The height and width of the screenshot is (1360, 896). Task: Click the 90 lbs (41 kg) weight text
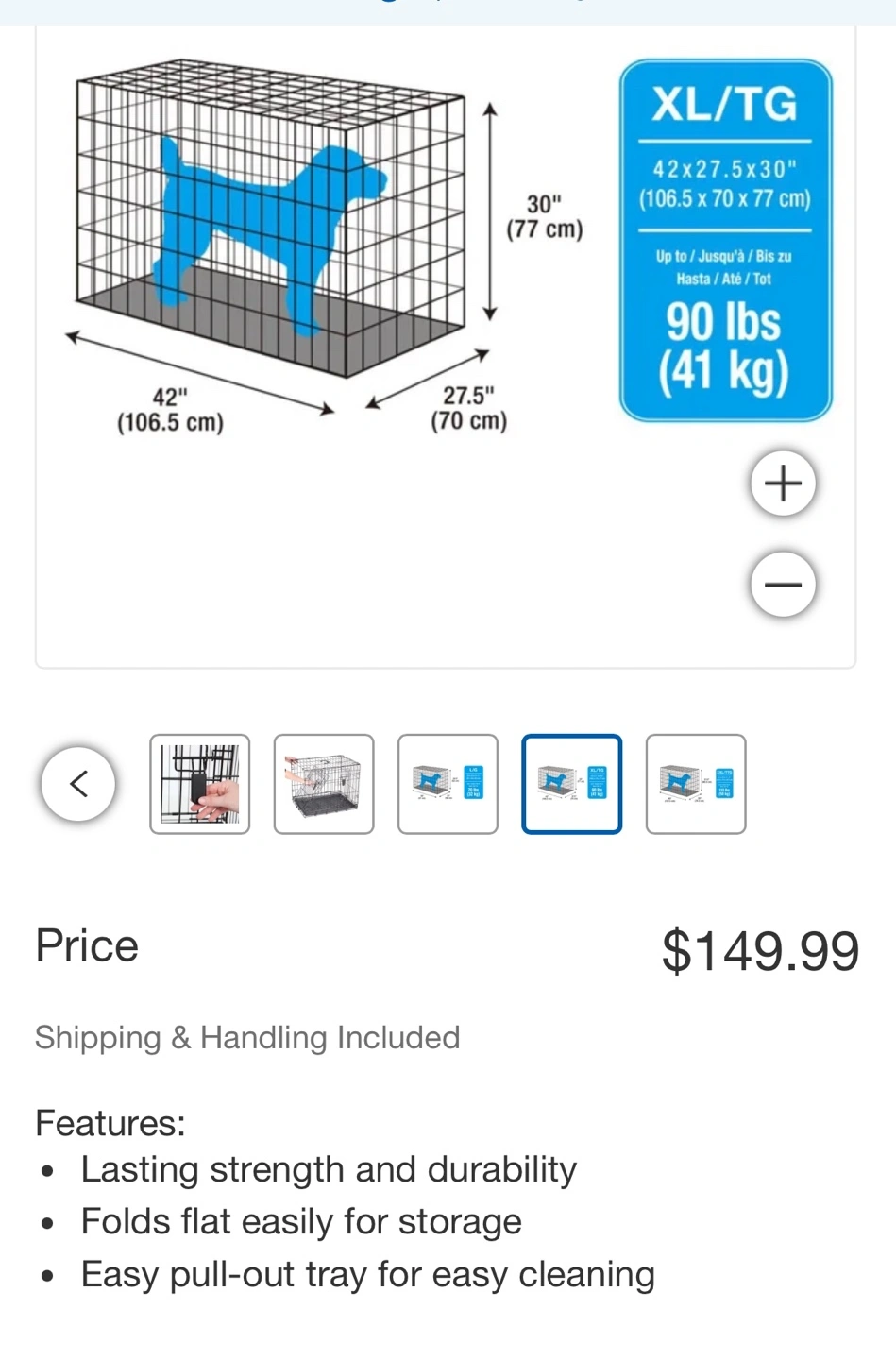point(724,346)
